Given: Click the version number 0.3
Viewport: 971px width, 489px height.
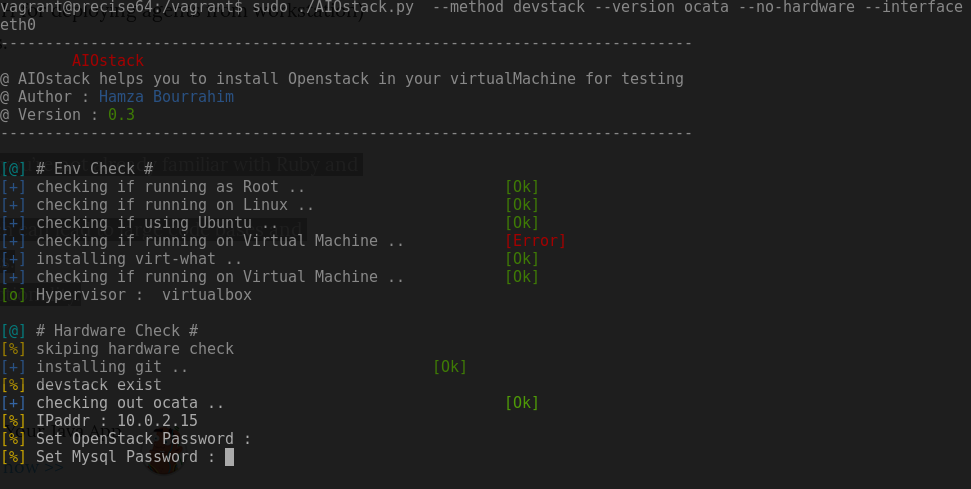Looking at the screenshot, I should coord(121,115).
